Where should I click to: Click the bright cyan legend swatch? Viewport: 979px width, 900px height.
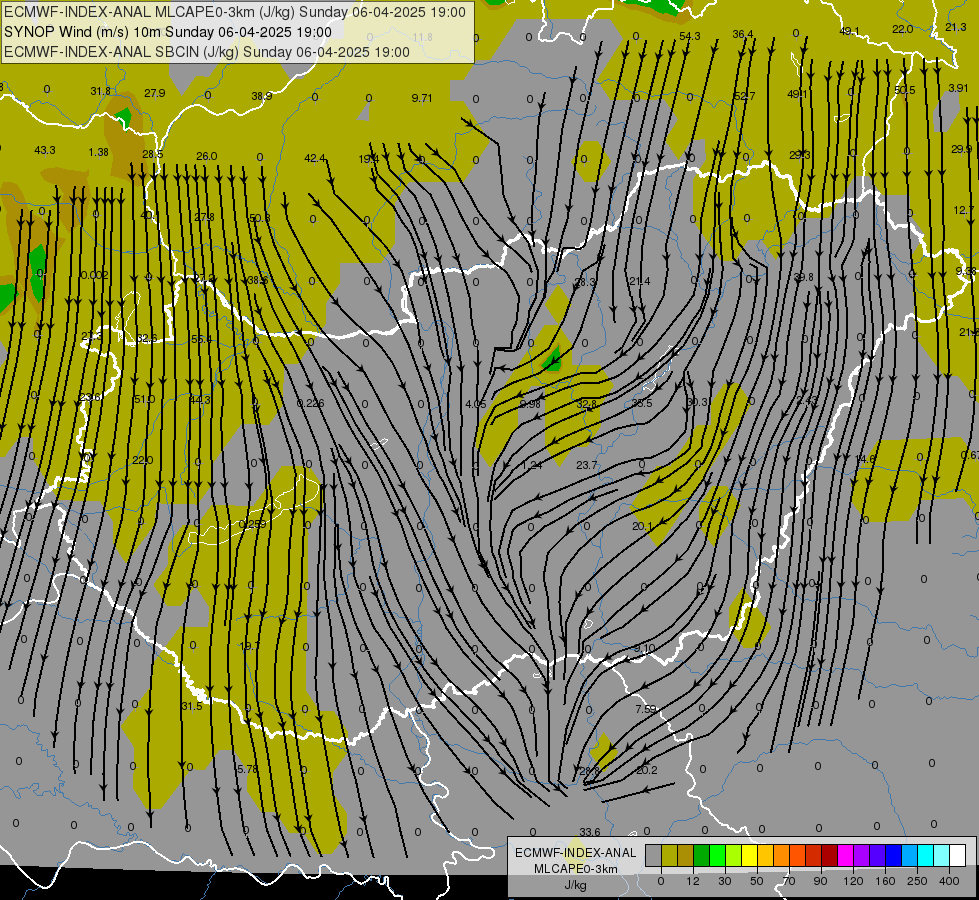[926, 855]
